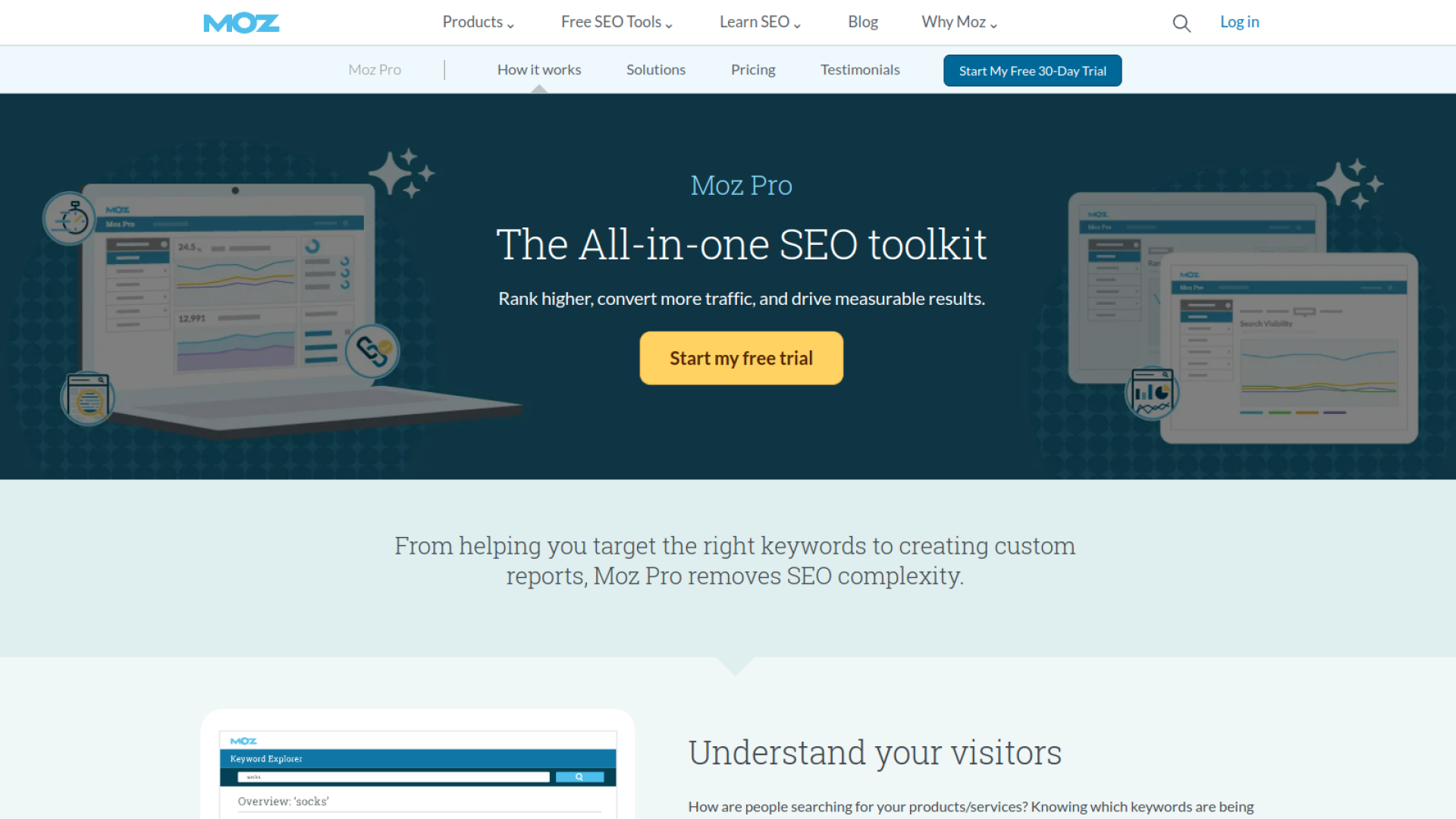Click the Keyword Explorer search button
The height and width of the screenshot is (819, 1456).
(x=580, y=777)
